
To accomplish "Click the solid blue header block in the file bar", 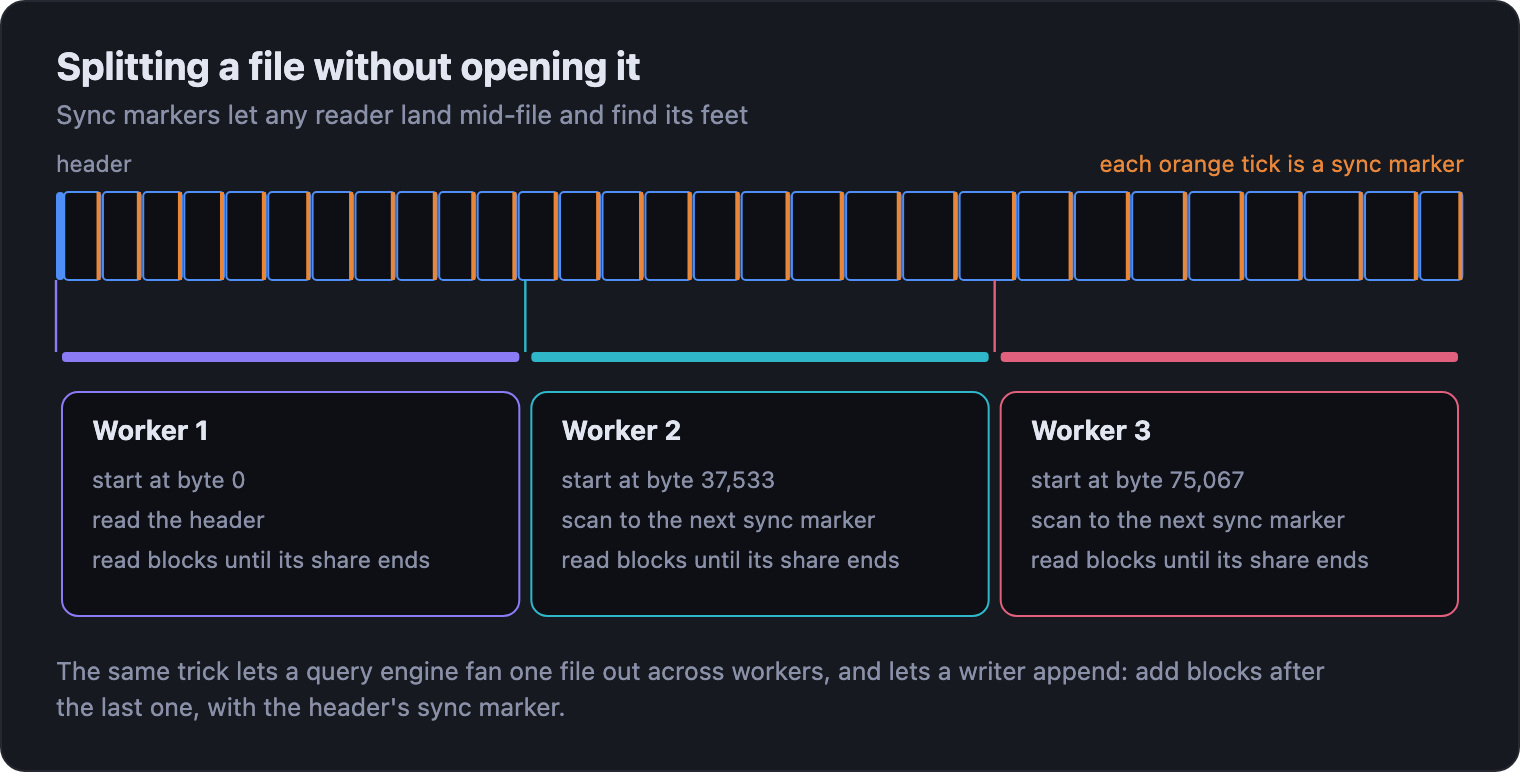I will [60, 236].
